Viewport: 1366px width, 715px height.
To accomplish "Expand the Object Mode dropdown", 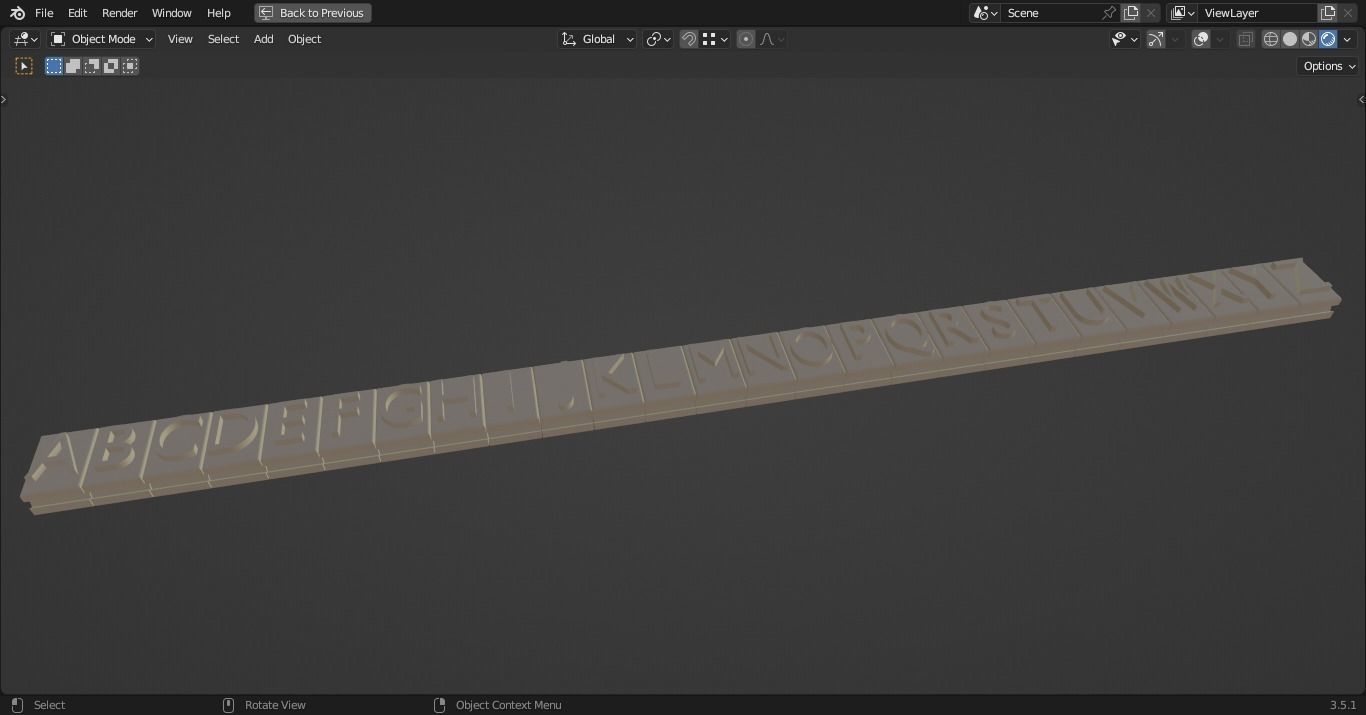I will pyautogui.click(x=101, y=39).
